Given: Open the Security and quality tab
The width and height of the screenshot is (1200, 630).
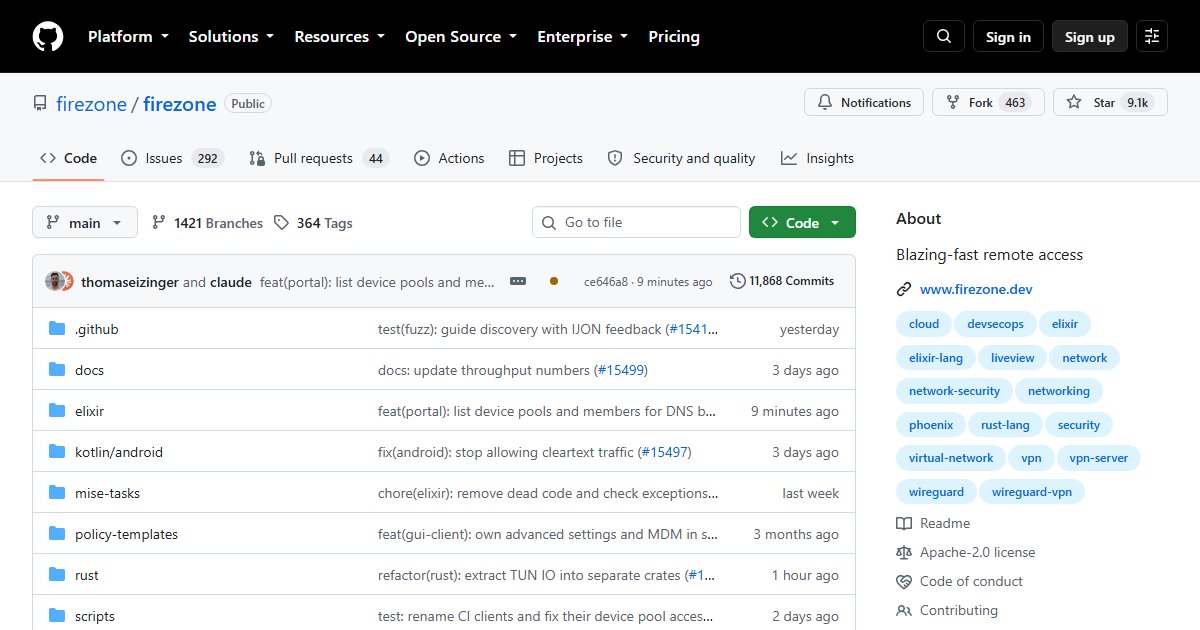Looking at the screenshot, I should [x=681, y=158].
